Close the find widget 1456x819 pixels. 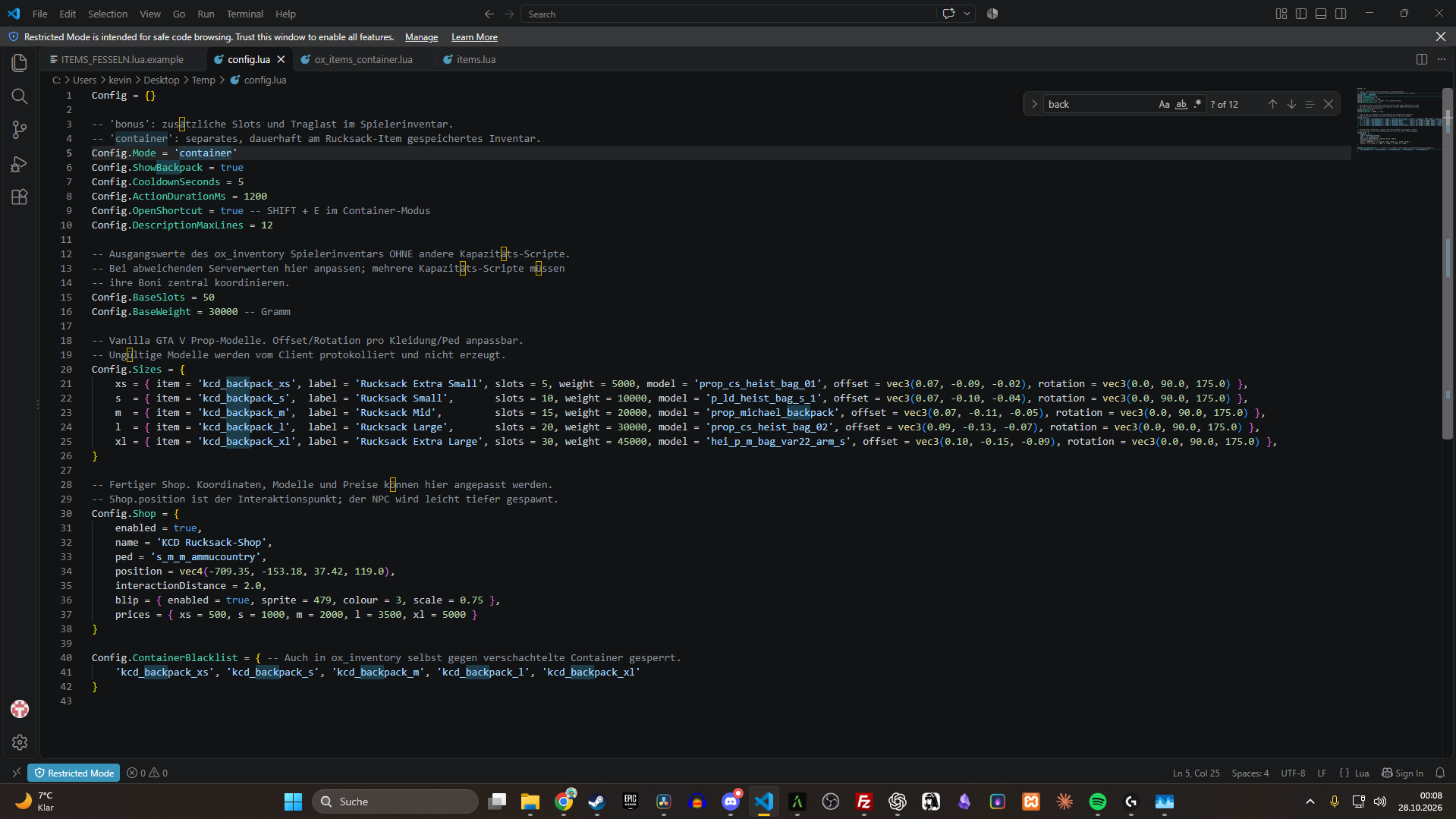(x=1329, y=104)
